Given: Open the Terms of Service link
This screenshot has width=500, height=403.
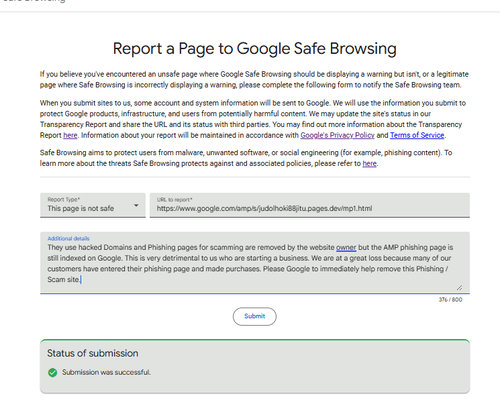Looking at the screenshot, I should (417, 135).
